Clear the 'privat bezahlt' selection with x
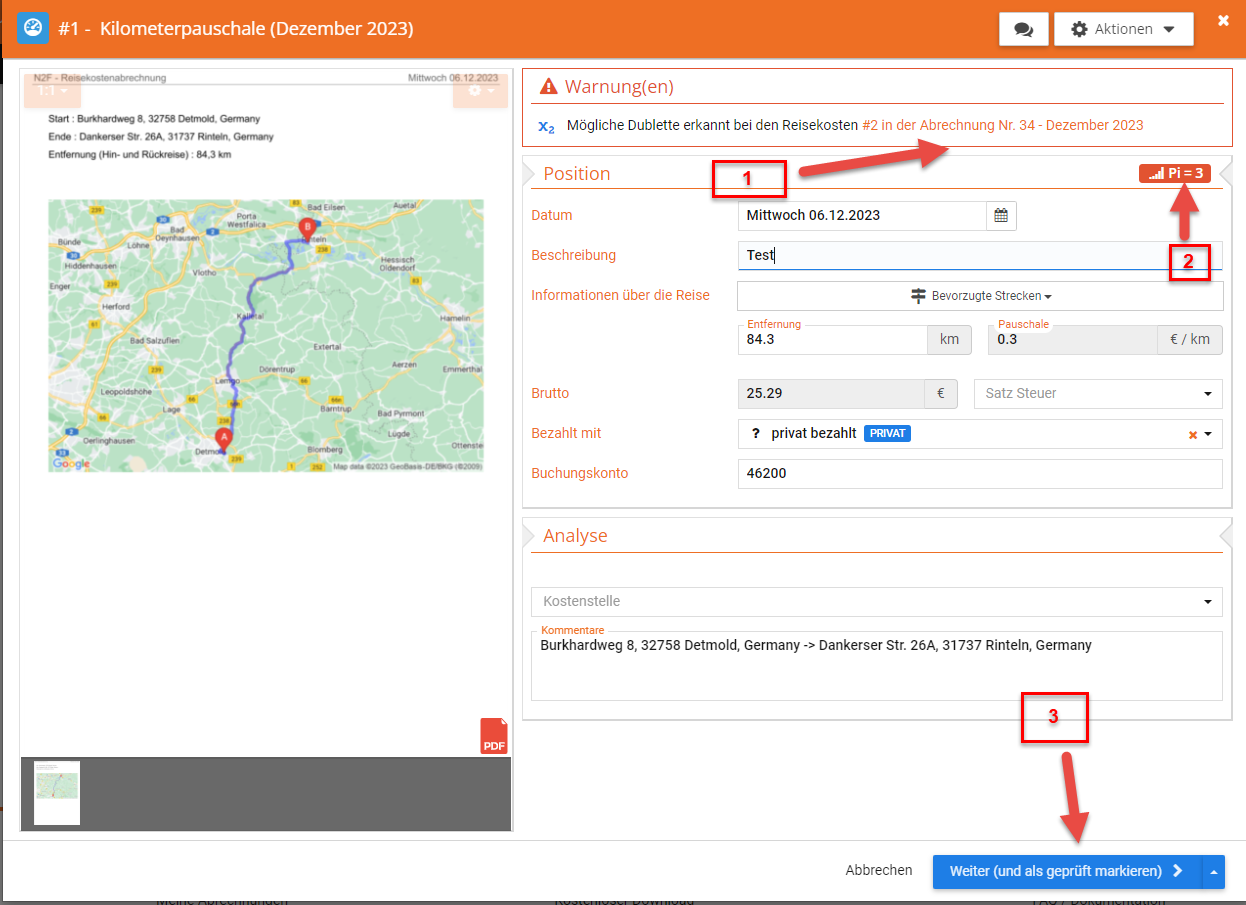This screenshot has height=905, width=1246. 1192,434
